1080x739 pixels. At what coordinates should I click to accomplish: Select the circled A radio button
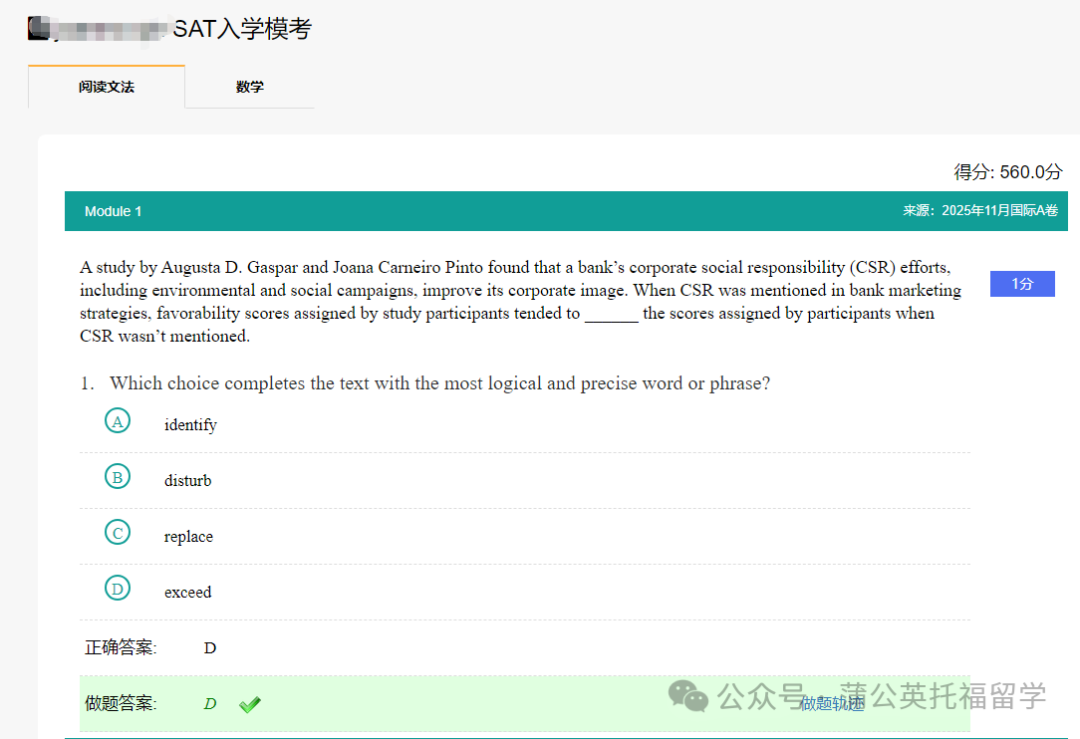pos(118,422)
